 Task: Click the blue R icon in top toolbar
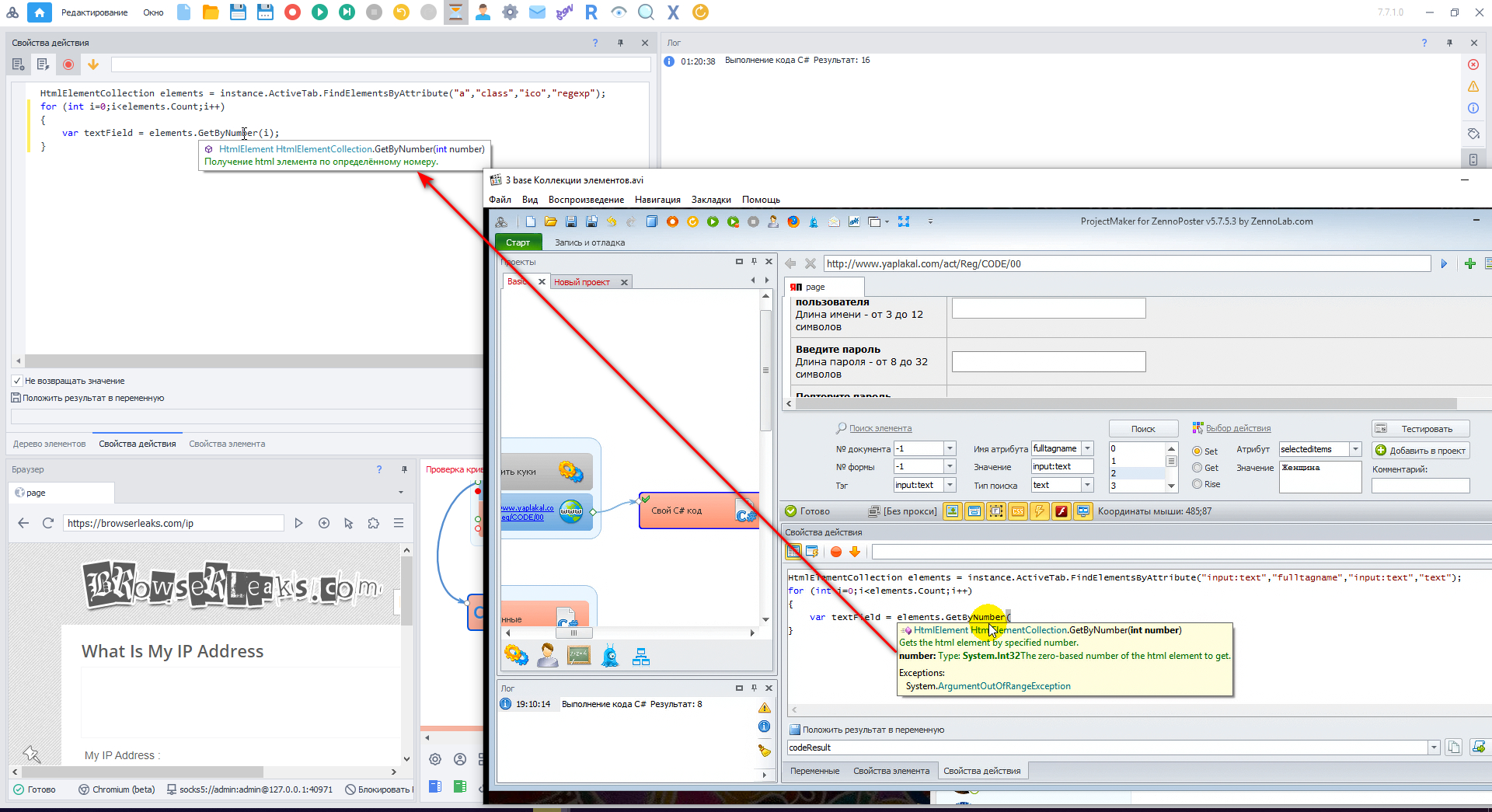[591, 12]
